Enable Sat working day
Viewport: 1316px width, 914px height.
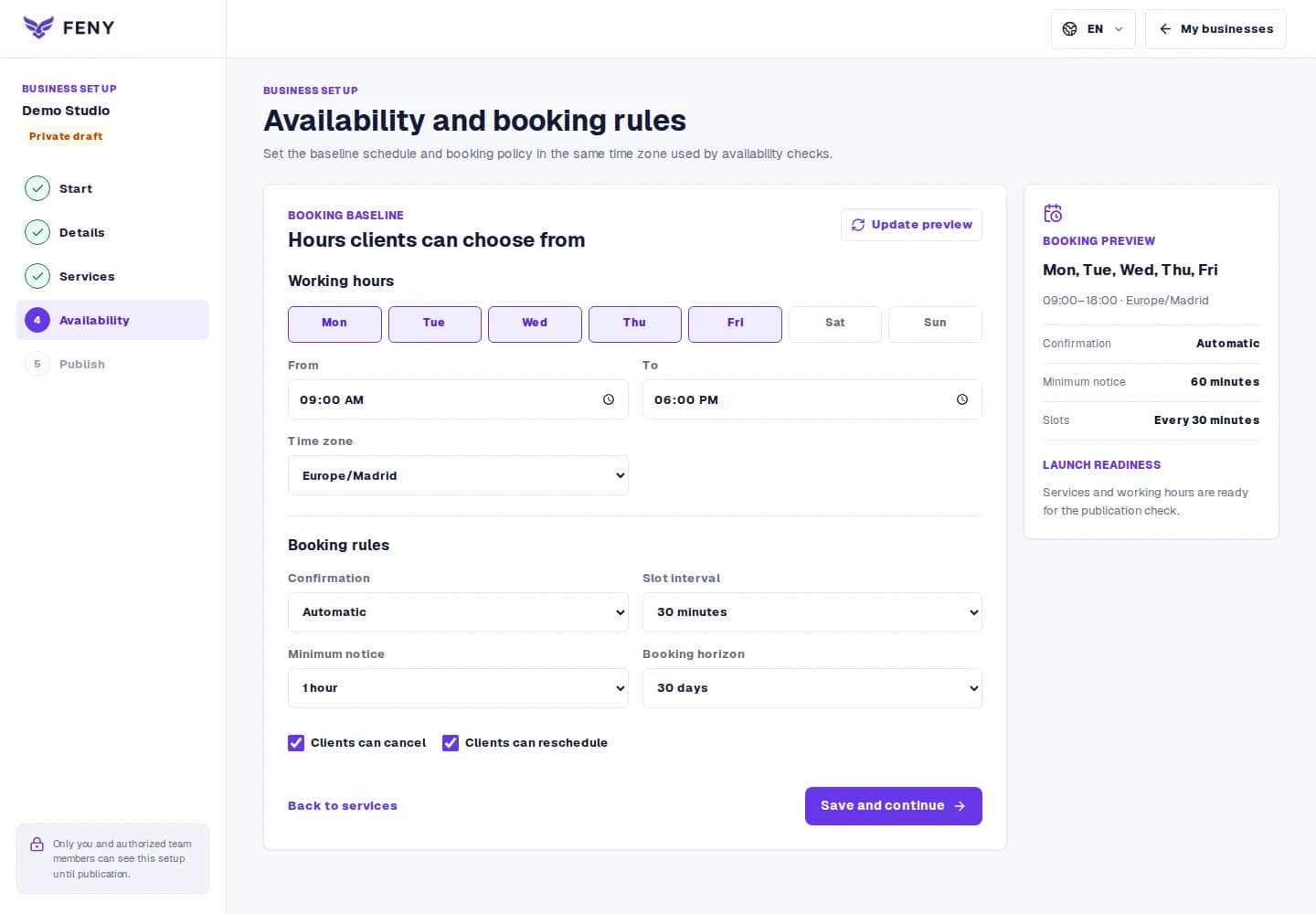[x=835, y=324]
